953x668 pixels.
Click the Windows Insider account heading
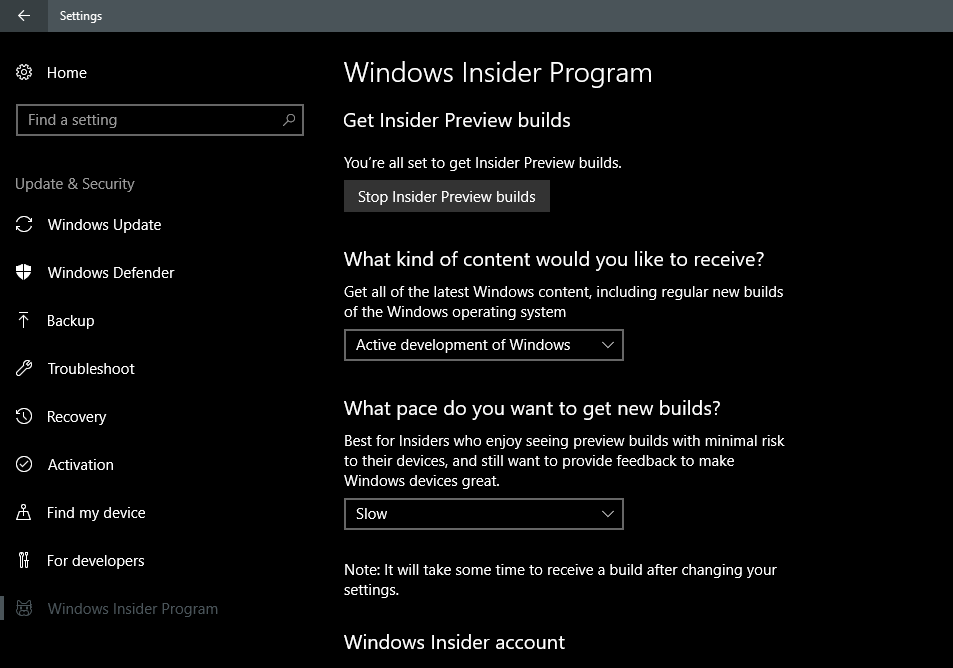click(x=455, y=642)
